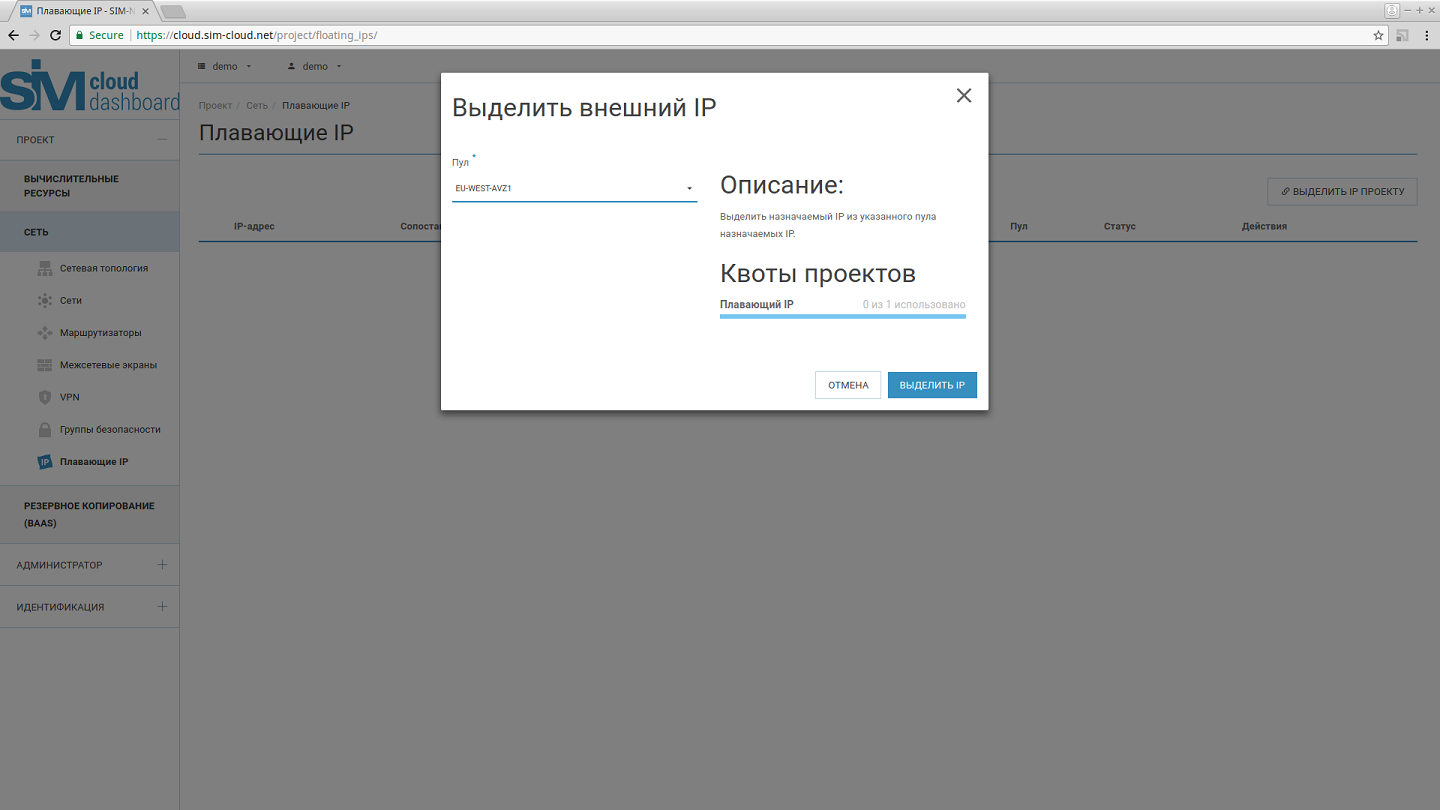Click the VPN shield icon
The width and height of the screenshot is (1440, 810).
coord(44,397)
